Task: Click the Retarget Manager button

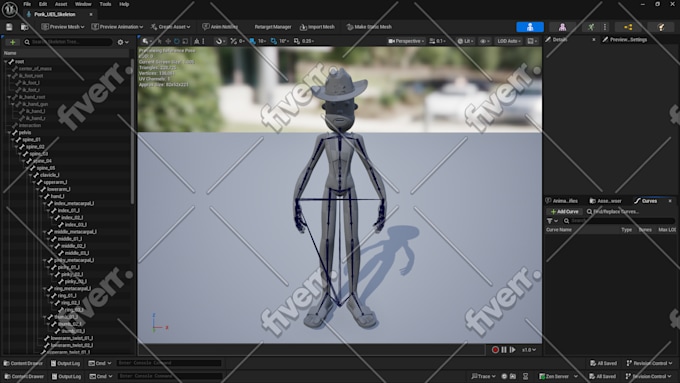Action: pos(273,27)
